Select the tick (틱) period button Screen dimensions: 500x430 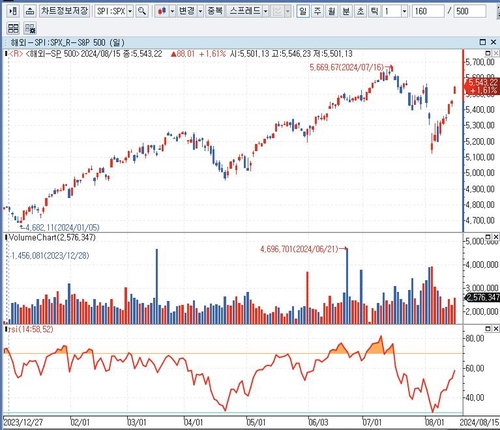click(x=375, y=11)
